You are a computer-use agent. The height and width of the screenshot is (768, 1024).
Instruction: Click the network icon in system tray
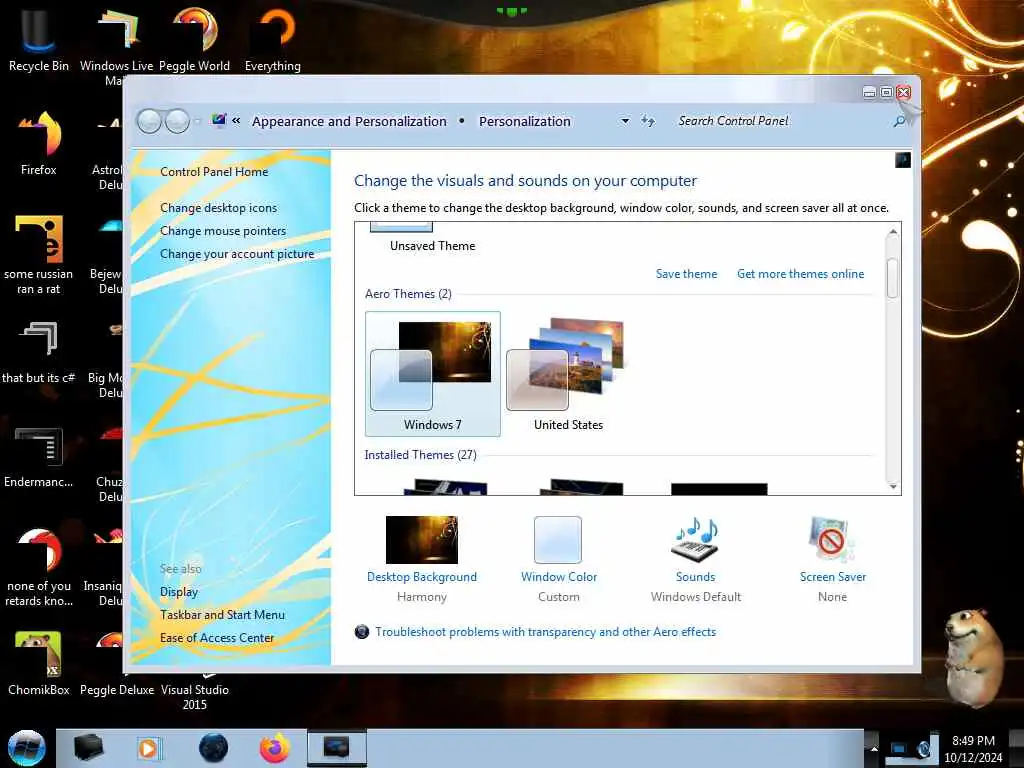899,748
